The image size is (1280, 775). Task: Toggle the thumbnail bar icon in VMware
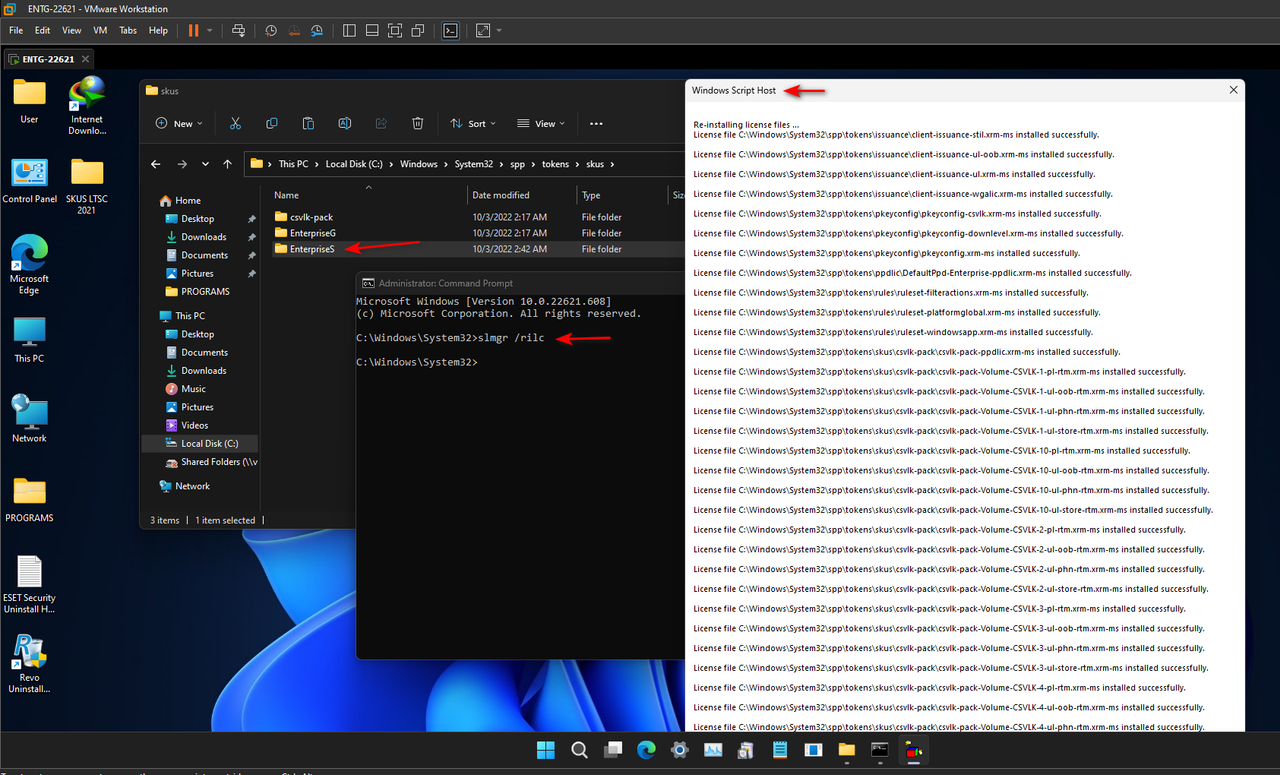[x=372, y=31]
